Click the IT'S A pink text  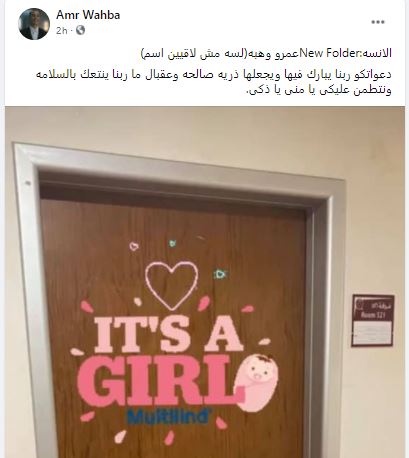(168, 334)
